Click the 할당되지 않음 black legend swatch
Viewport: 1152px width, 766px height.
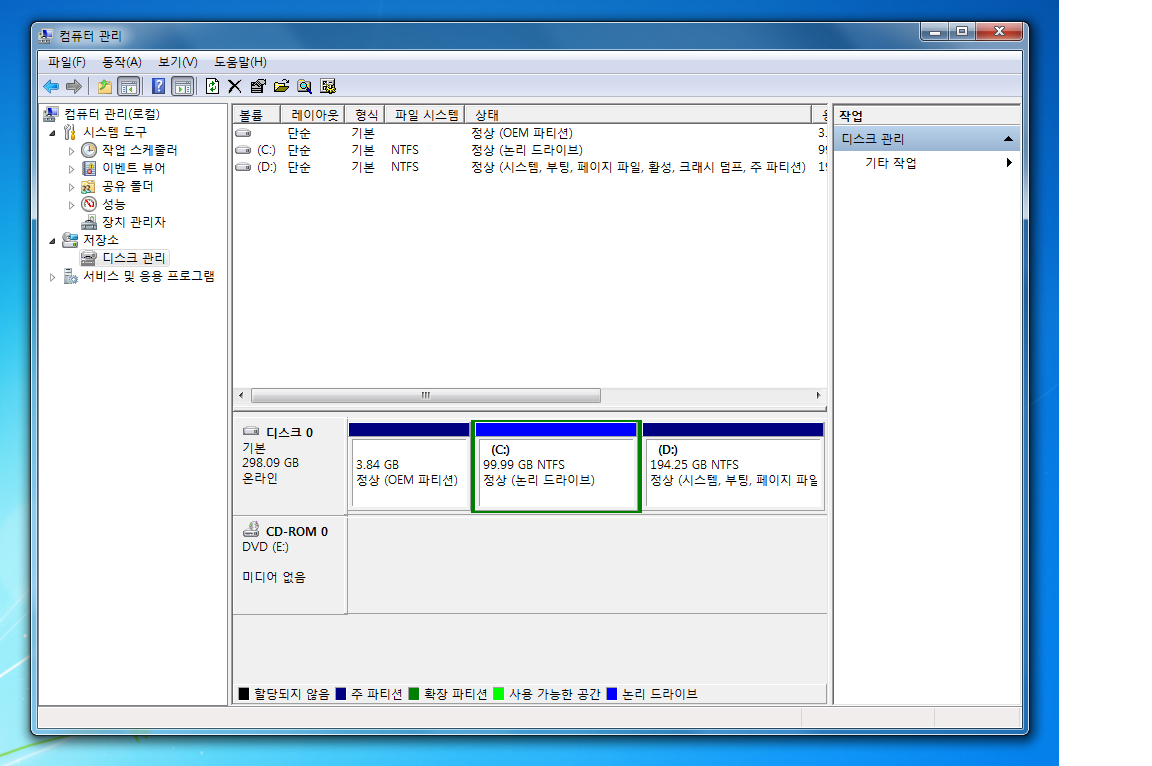244,694
